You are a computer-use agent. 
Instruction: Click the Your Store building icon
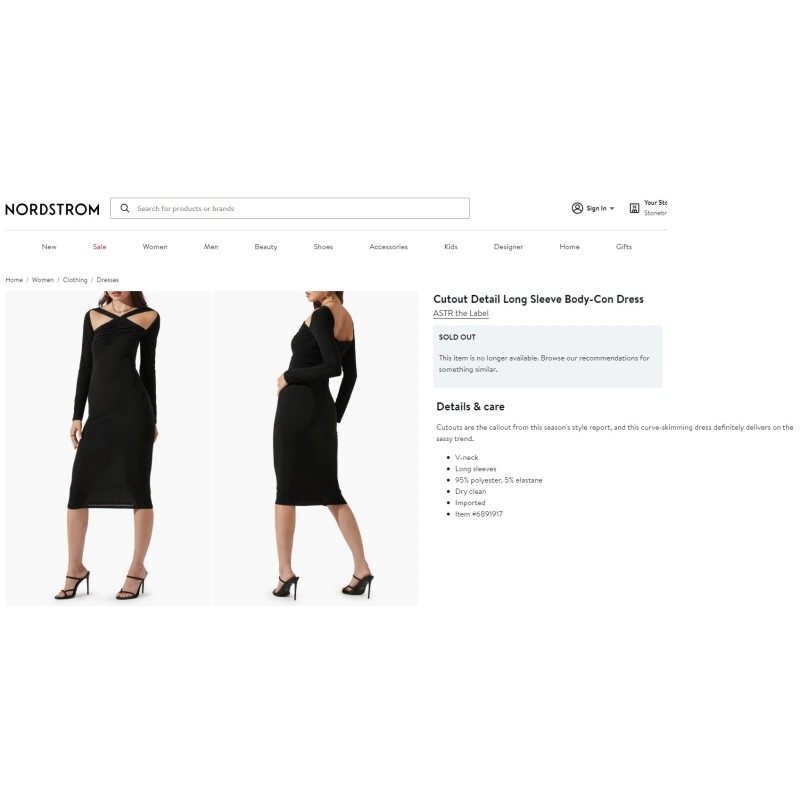pos(634,208)
